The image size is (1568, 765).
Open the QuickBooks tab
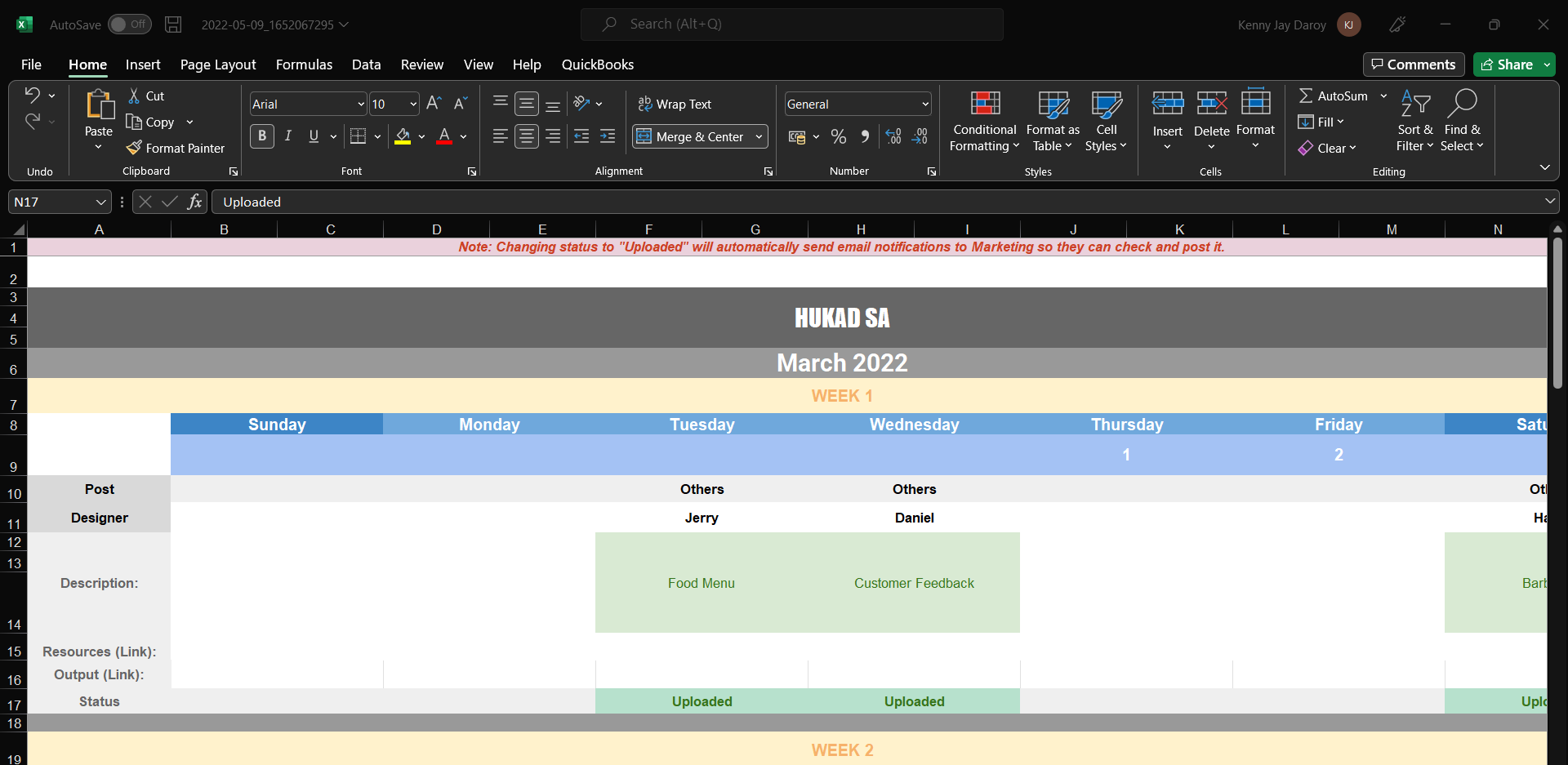(x=598, y=64)
